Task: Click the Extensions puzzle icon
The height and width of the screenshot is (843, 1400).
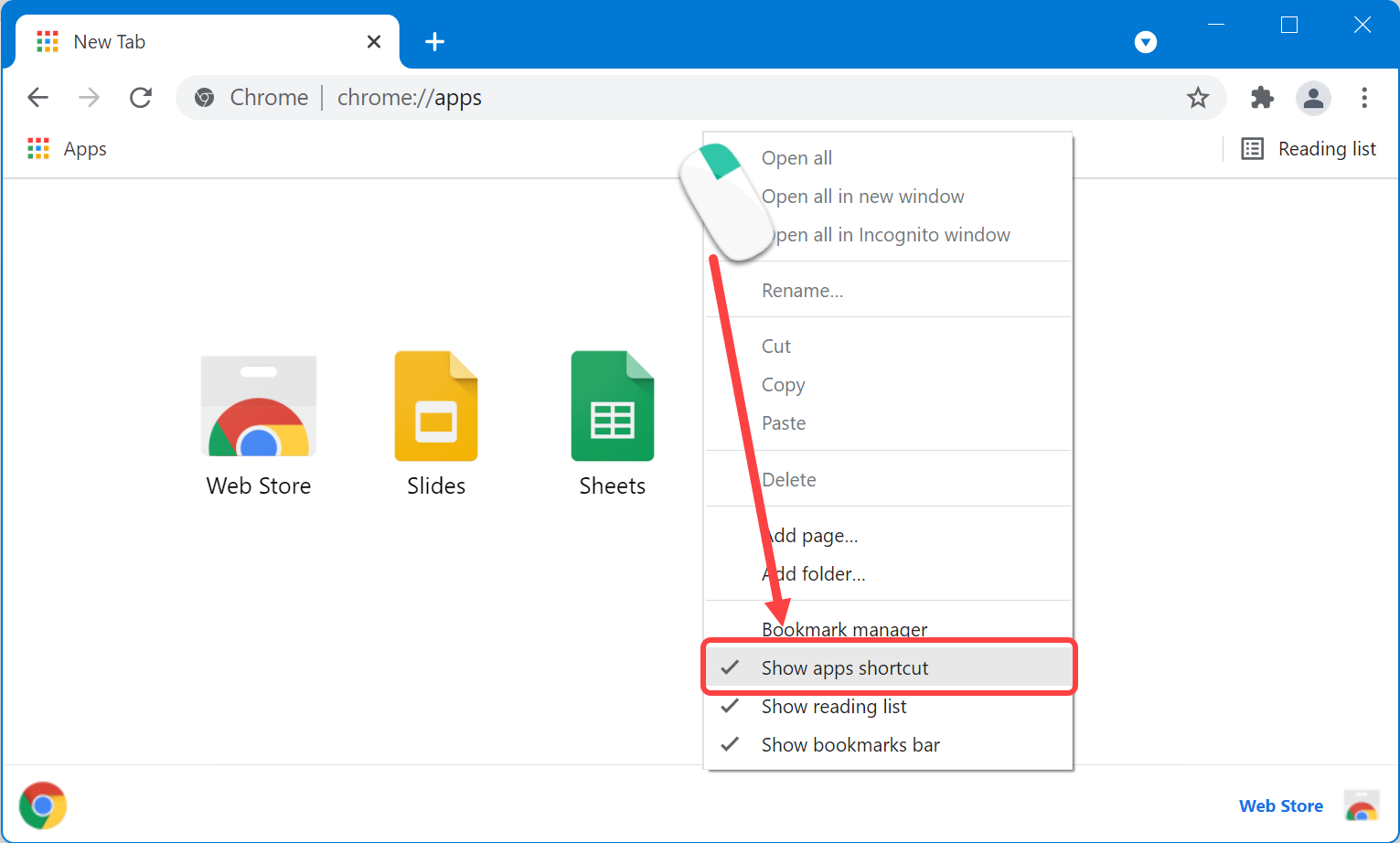Action: coord(1262,98)
